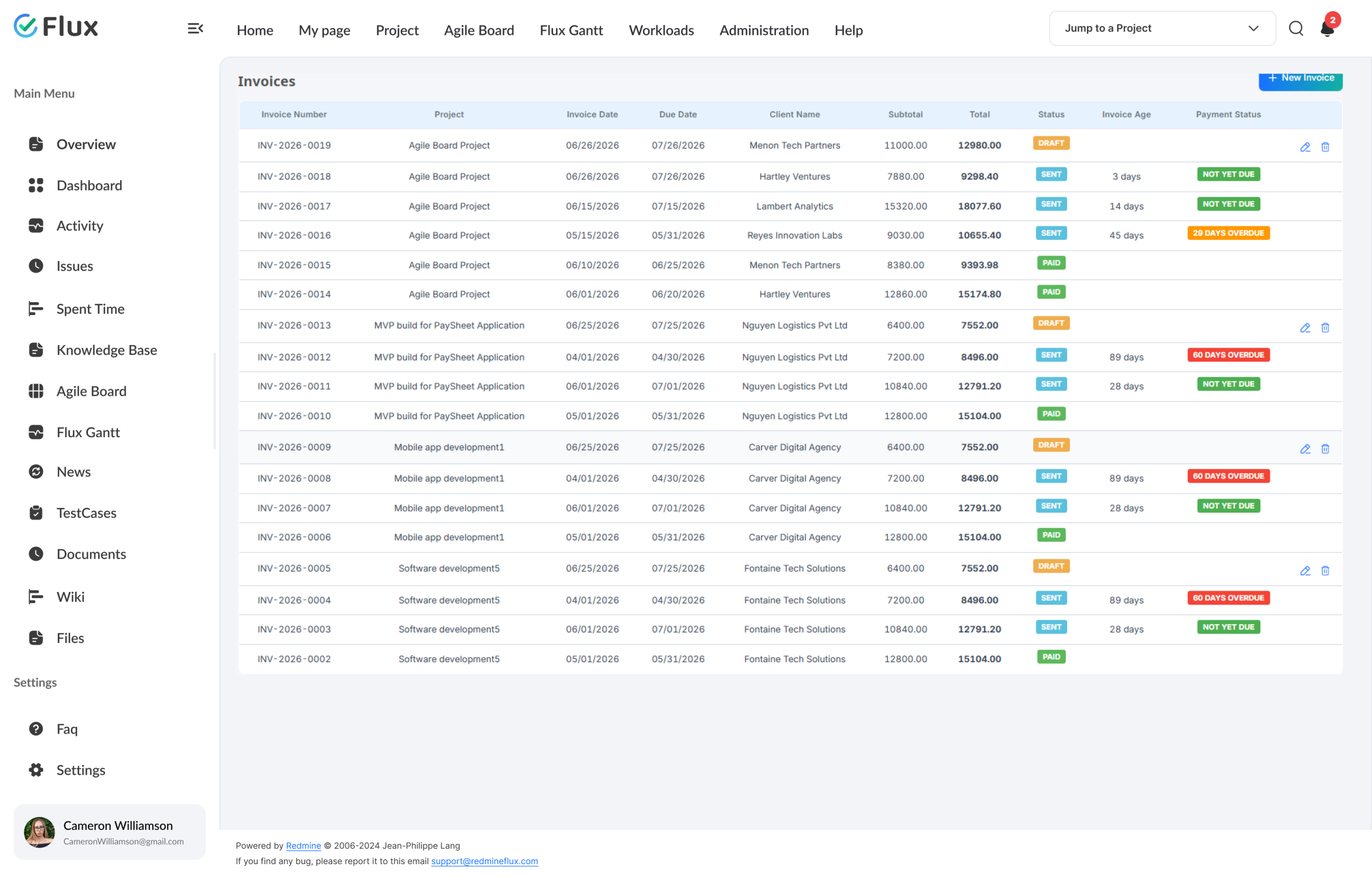Click the Due Date column header
Viewport: 1372px width, 877px height.
(x=677, y=115)
